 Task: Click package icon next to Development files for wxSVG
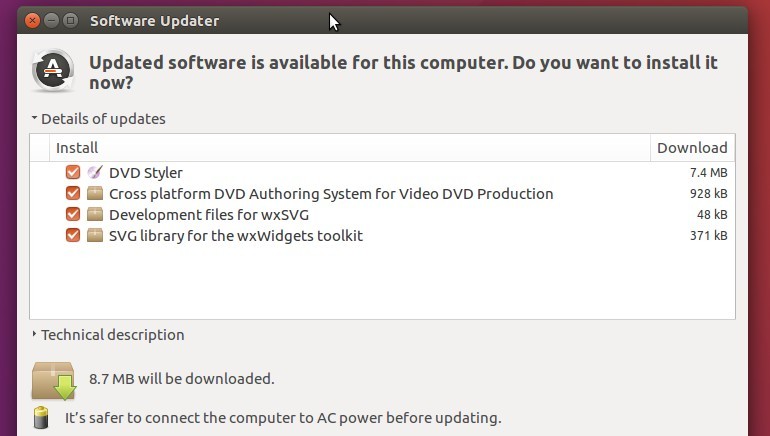[95, 215]
